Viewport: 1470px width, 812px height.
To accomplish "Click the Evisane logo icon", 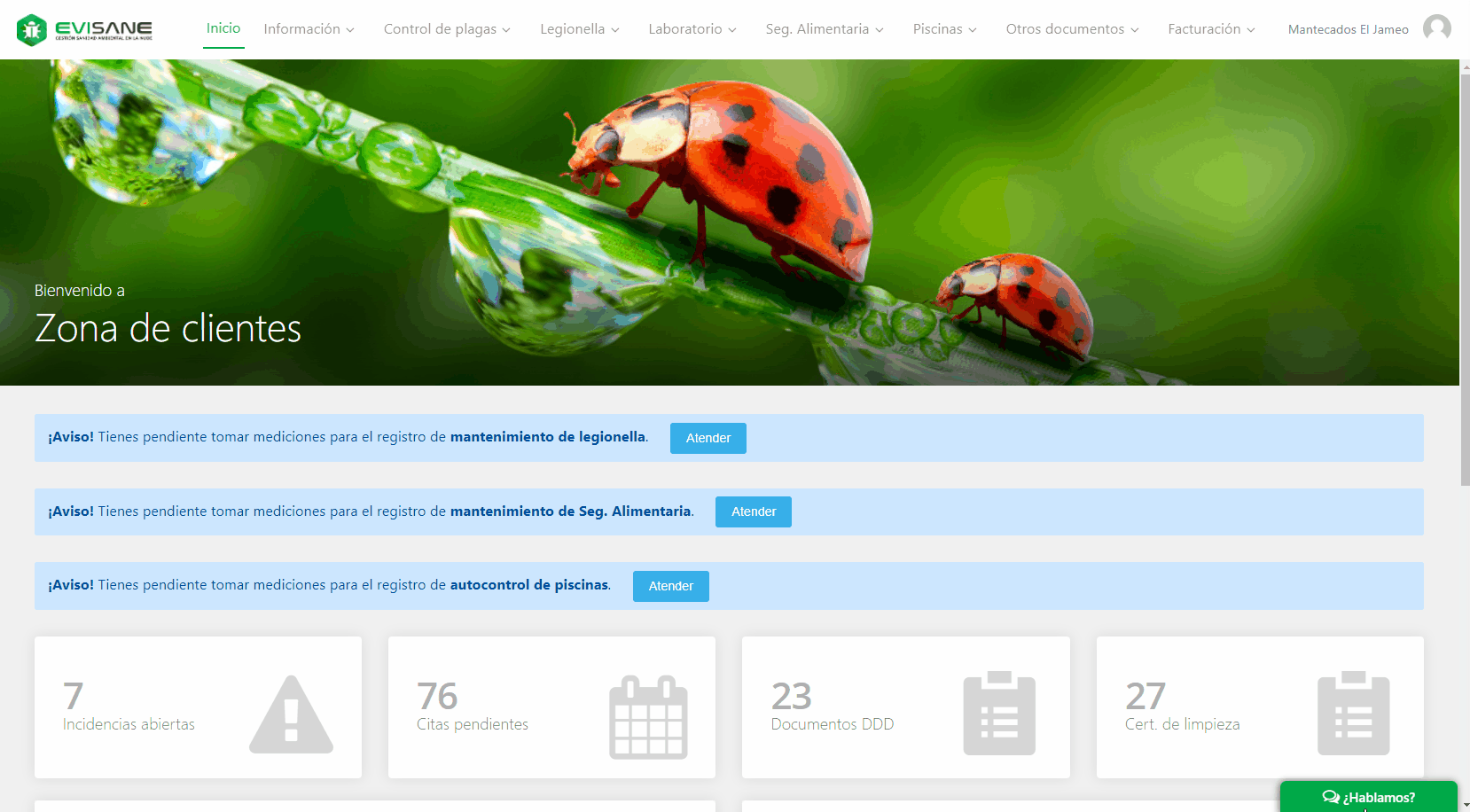I will tap(32, 30).
